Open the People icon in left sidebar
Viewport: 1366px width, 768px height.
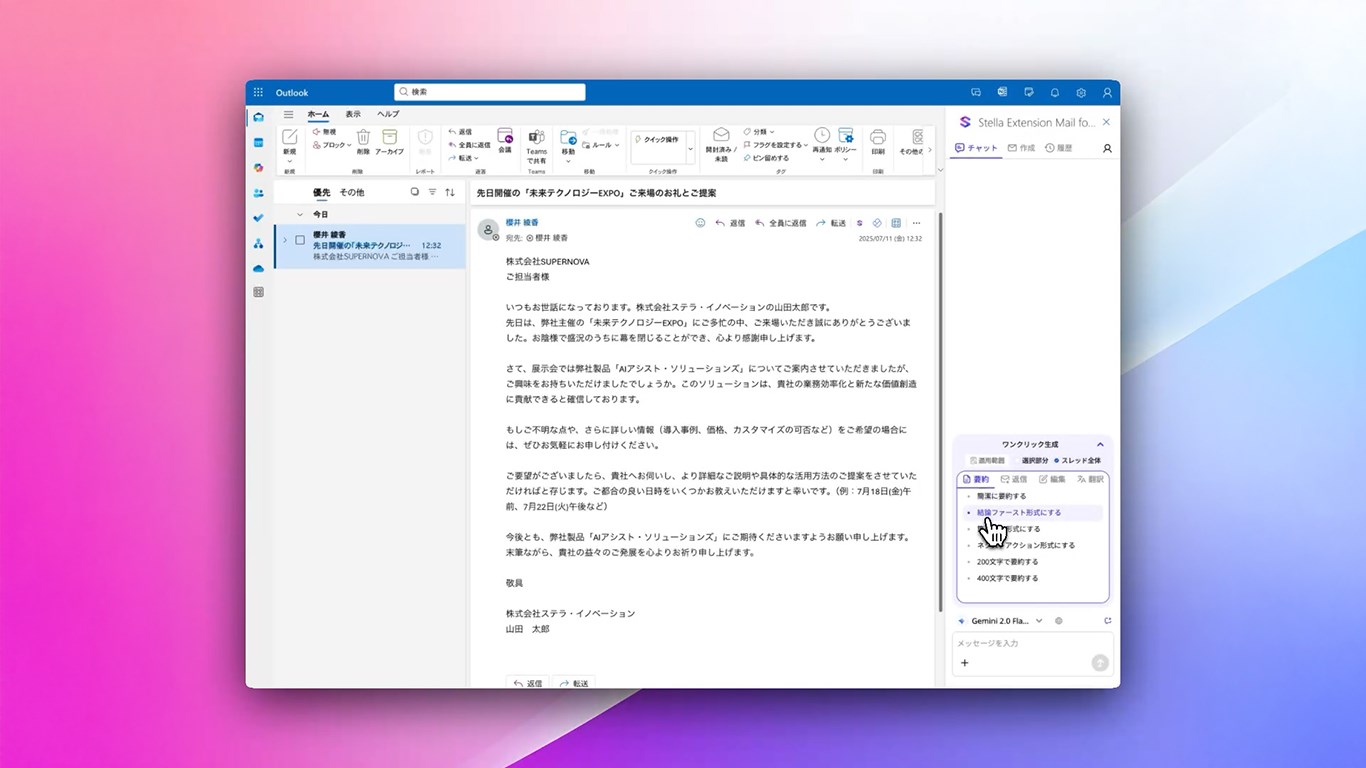(259, 192)
